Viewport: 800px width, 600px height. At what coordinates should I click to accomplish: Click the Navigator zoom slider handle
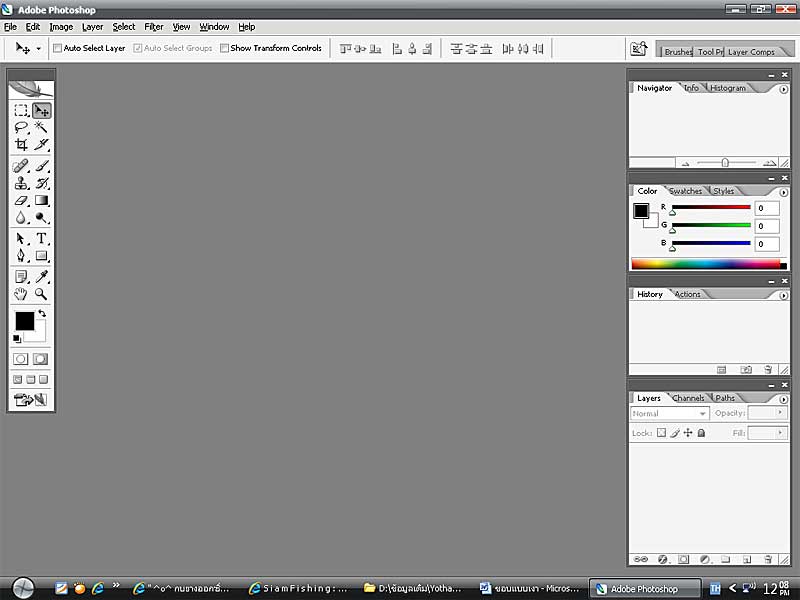[724, 163]
